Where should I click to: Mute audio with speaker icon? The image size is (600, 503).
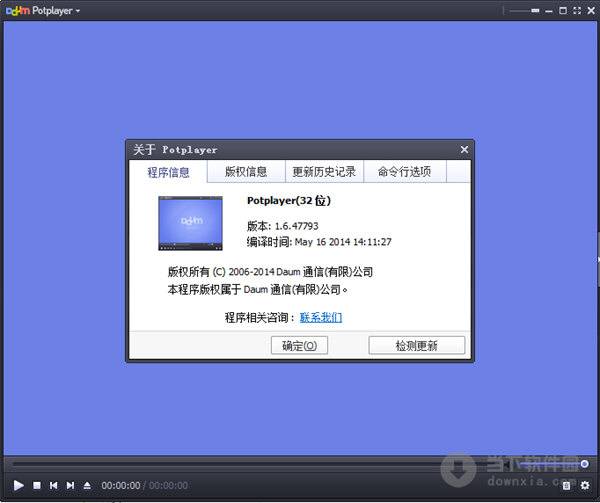[506, 465]
